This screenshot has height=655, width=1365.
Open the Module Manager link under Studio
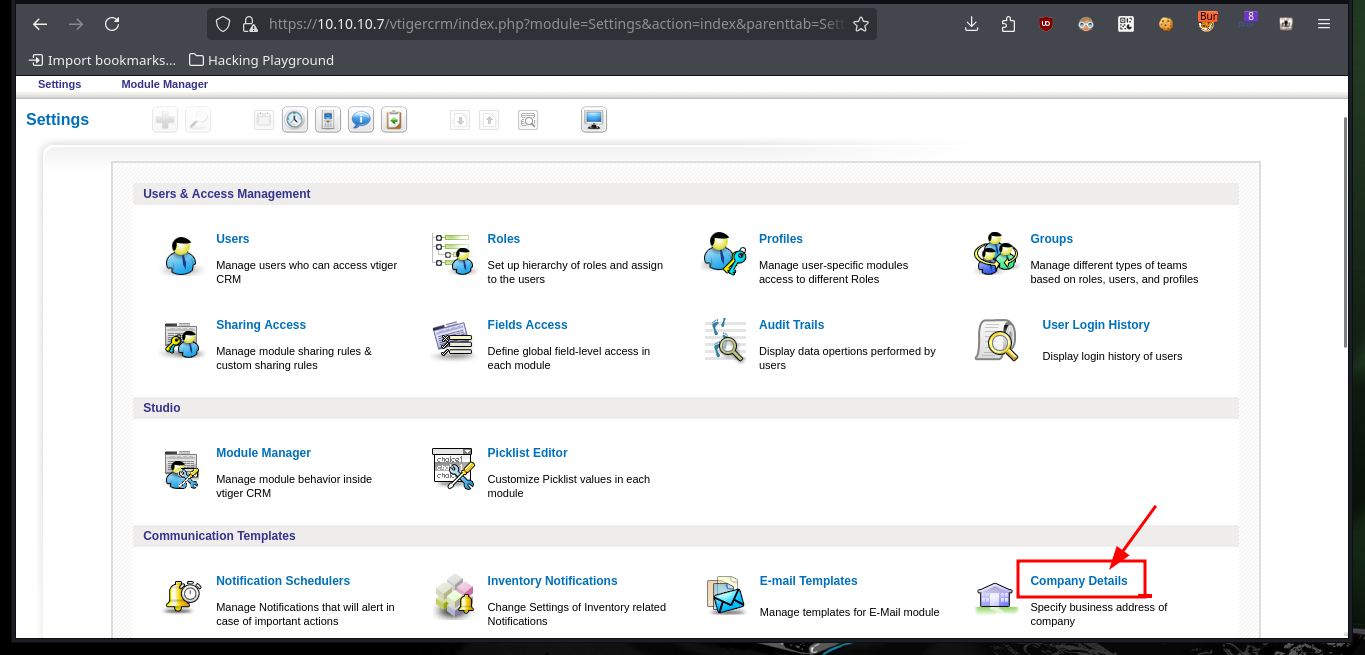(264, 453)
